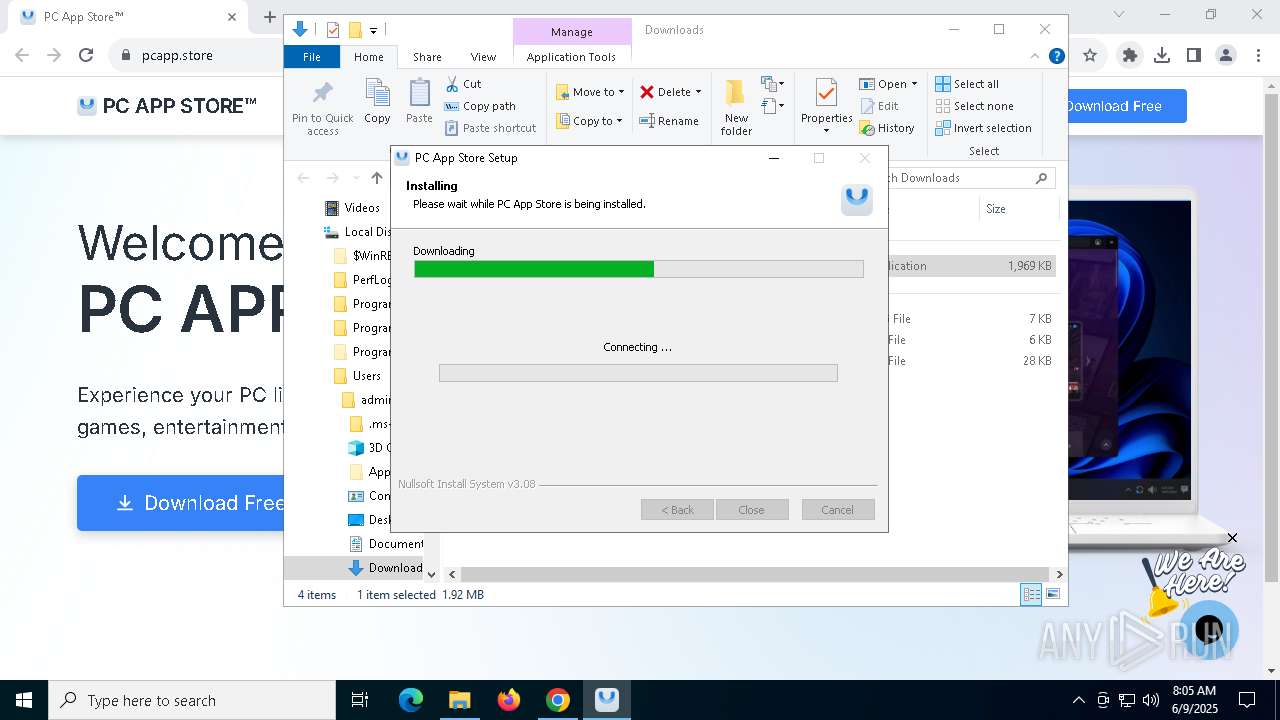This screenshot has width=1280, height=720.
Task: Click the Windows taskbar search box
Action: point(192,700)
